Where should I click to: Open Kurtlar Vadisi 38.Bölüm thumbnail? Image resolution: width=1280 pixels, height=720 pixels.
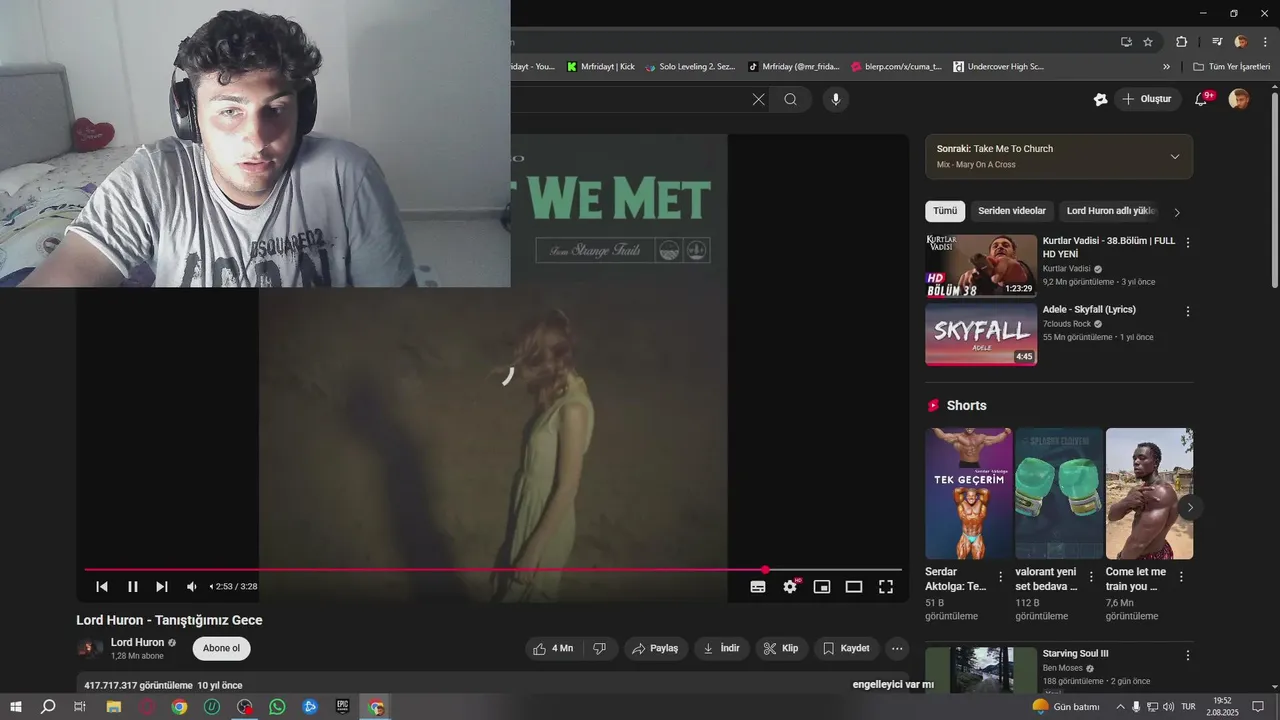(981, 266)
